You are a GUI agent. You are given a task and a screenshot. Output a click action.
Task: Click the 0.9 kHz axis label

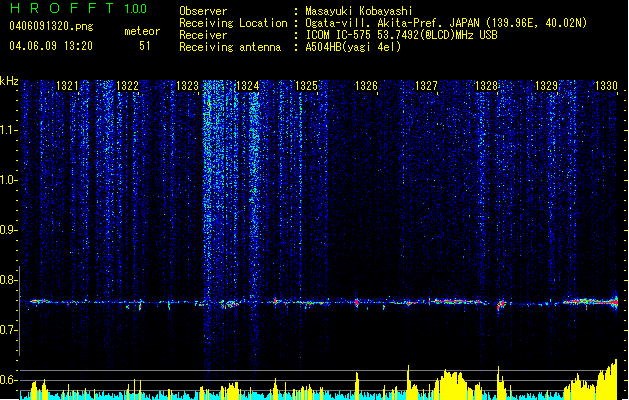click(x=9, y=230)
